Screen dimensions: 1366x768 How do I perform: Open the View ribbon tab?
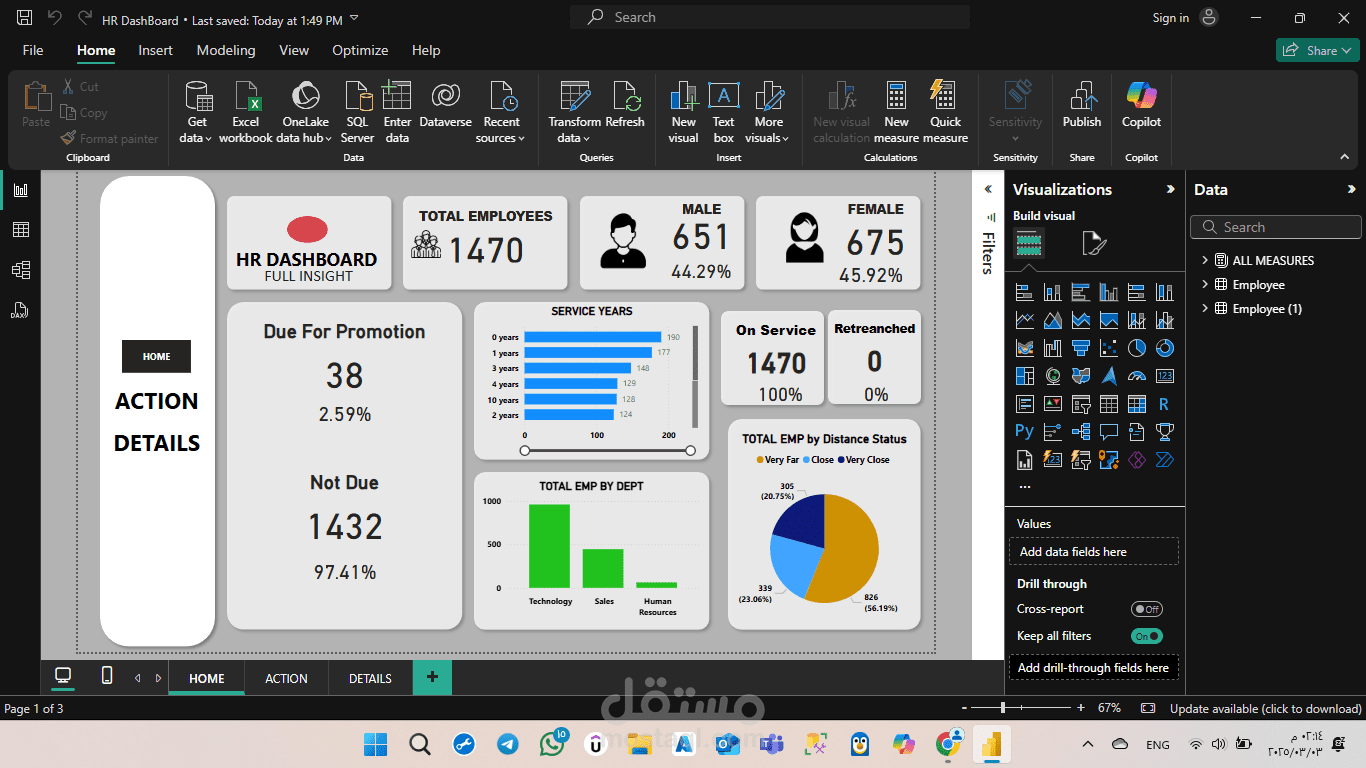[294, 50]
